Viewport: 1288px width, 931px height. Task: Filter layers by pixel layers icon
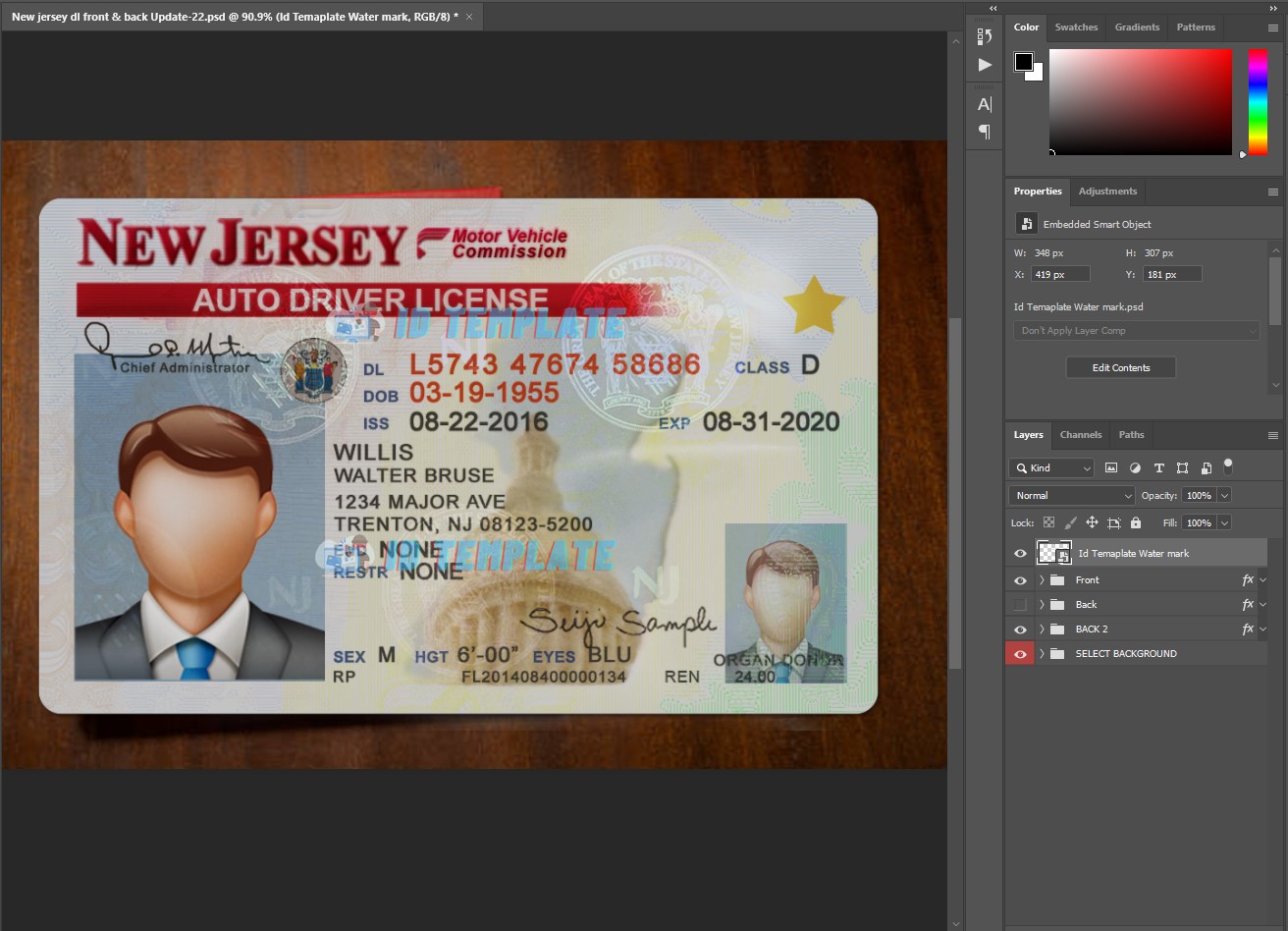tap(1111, 468)
